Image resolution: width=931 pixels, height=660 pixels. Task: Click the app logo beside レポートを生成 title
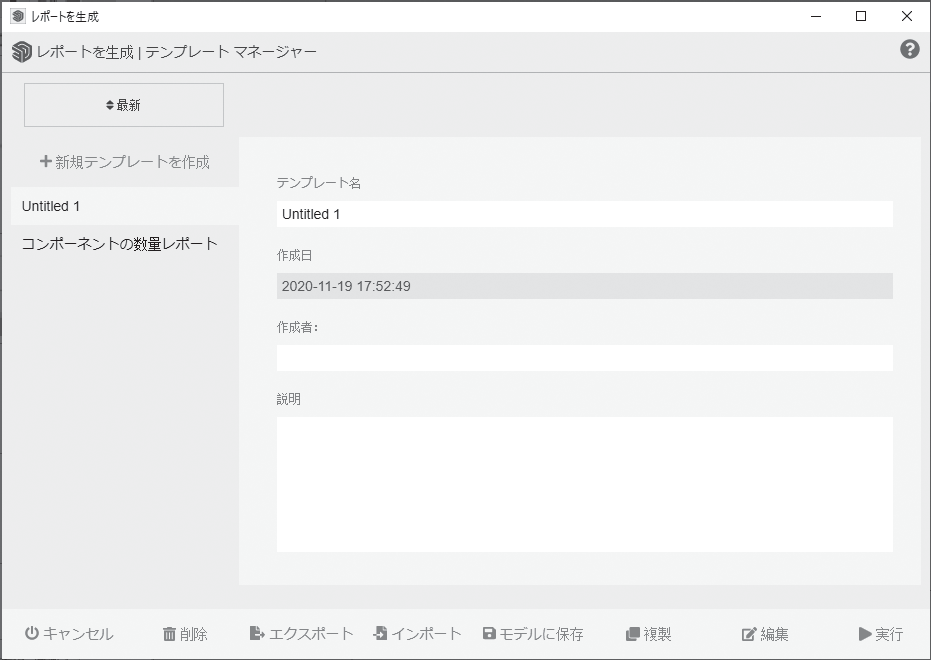pos(20,50)
